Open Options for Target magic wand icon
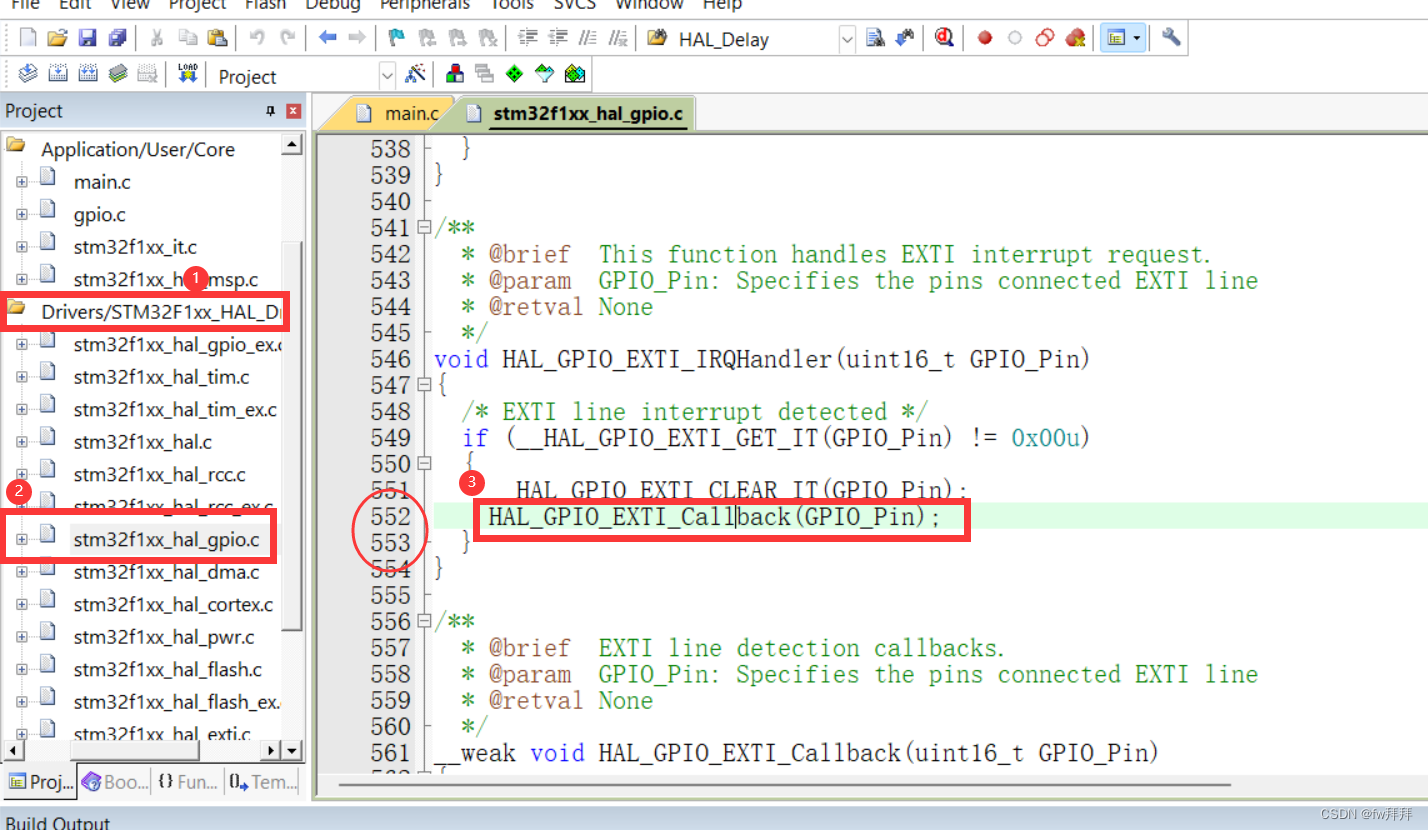Screen dimensions: 1428x830 416,74
